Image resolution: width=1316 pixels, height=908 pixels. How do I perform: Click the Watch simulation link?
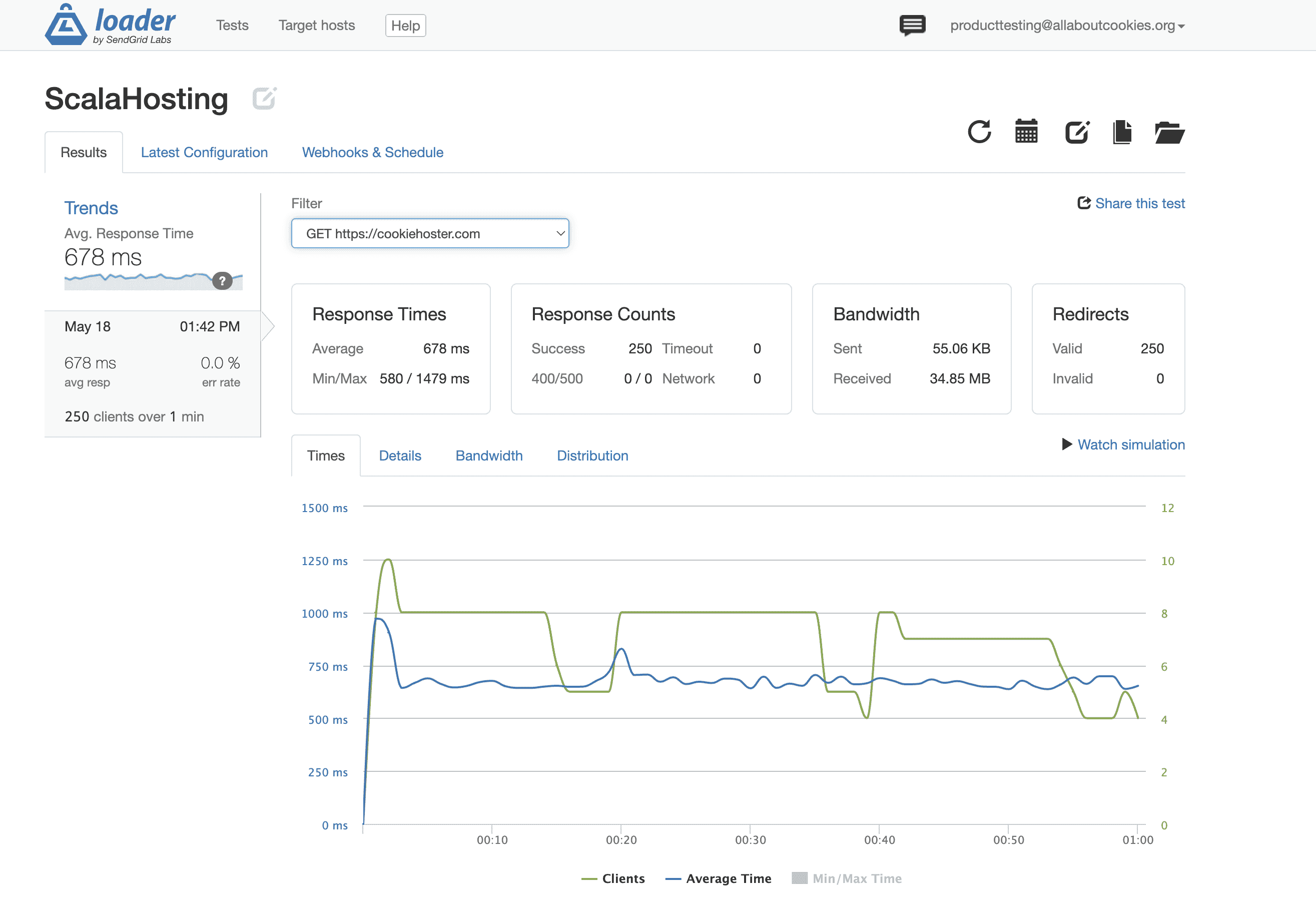1131,445
